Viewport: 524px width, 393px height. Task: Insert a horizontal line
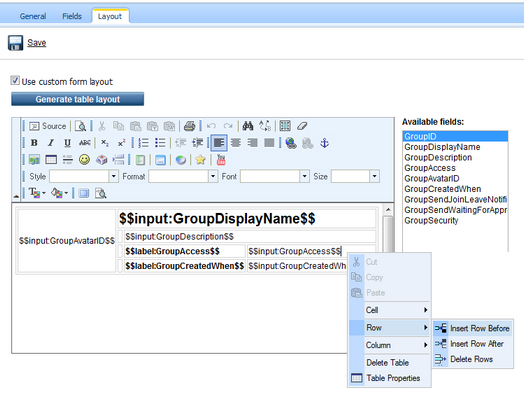(x=68, y=160)
